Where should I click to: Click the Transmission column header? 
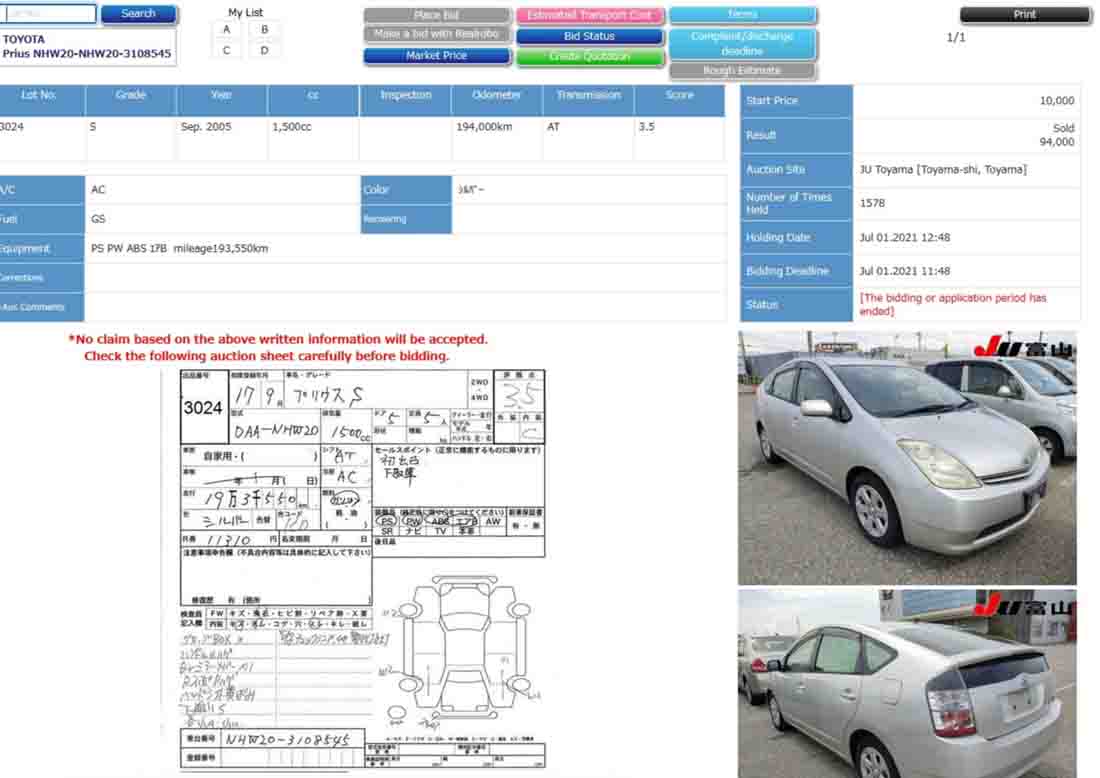click(x=588, y=100)
